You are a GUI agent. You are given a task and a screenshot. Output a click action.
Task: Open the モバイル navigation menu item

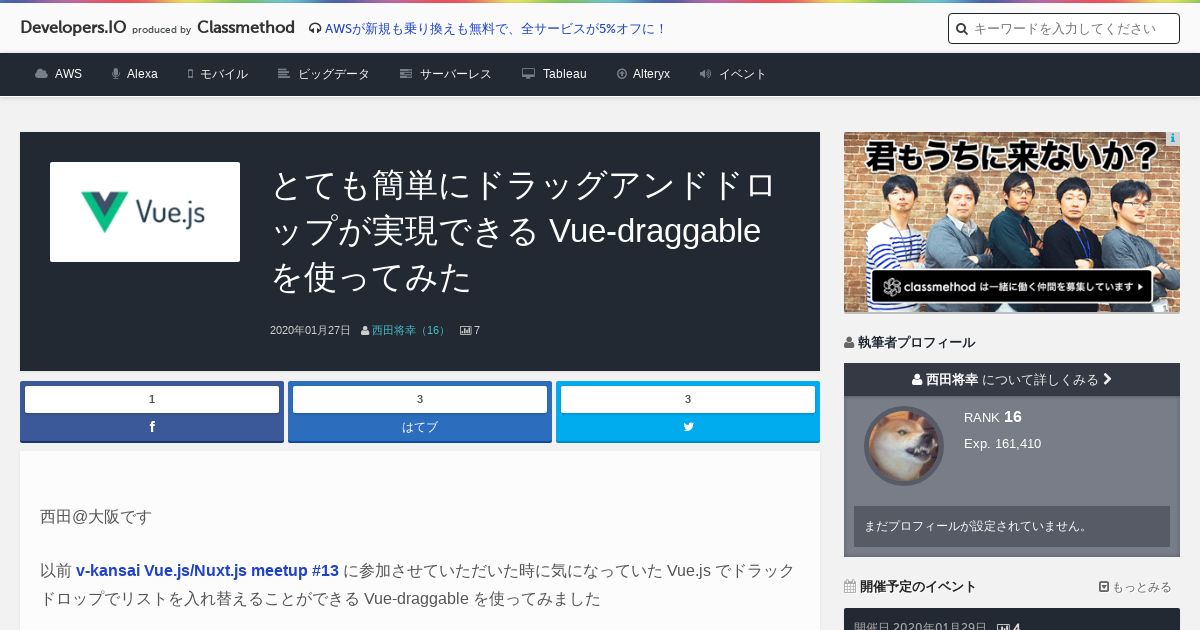[224, 74]
